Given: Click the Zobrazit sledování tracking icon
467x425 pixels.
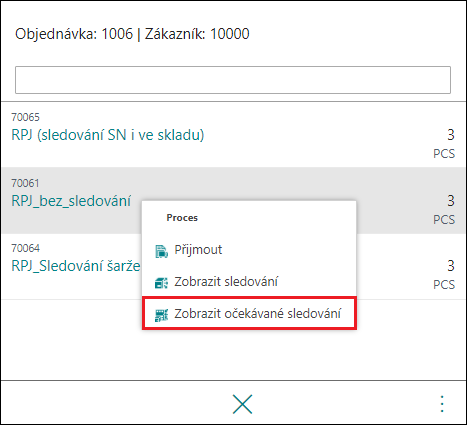Looking at the screenshot, I should point(162,283).
